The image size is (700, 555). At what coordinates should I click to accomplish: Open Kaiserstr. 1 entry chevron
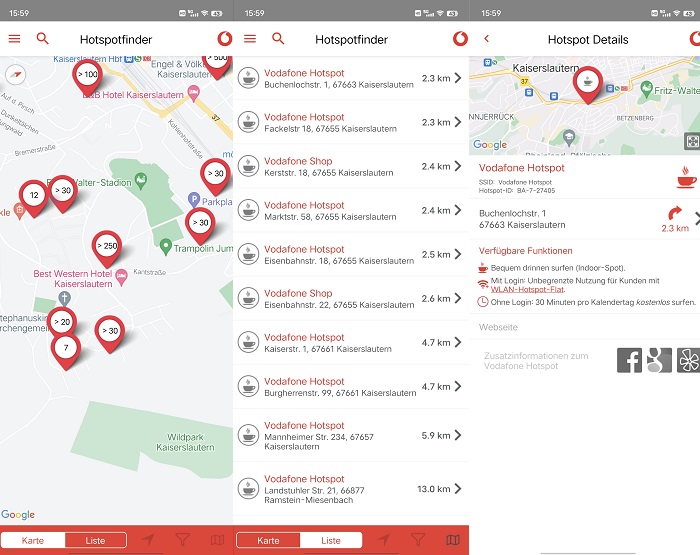458,342
